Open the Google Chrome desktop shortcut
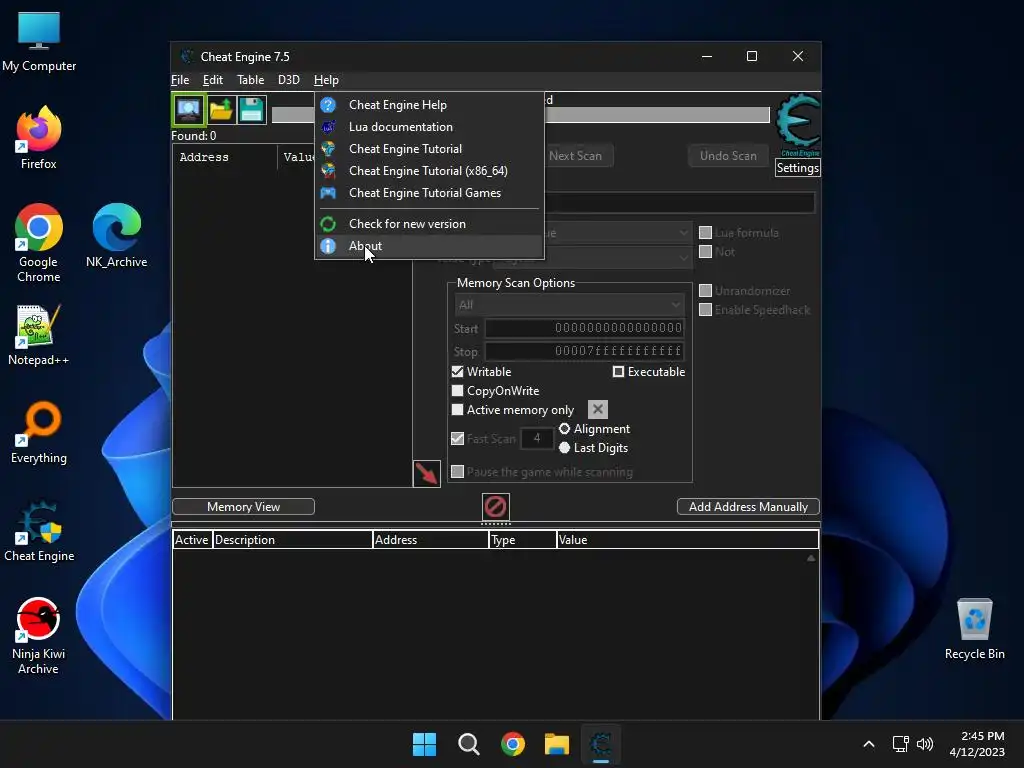 tap(39, 243)
